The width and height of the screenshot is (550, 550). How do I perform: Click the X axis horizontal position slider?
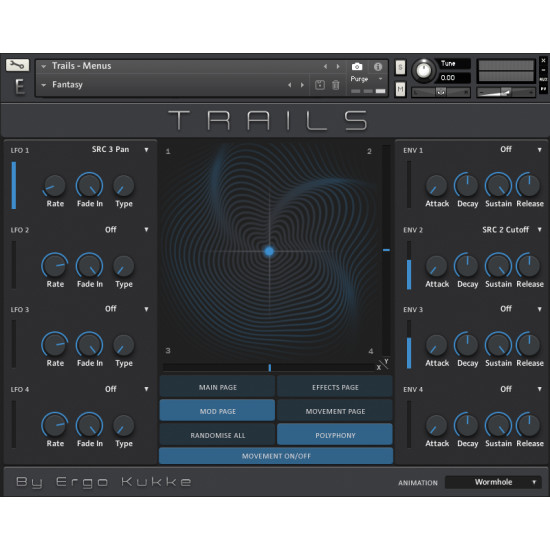coord(269,368)
